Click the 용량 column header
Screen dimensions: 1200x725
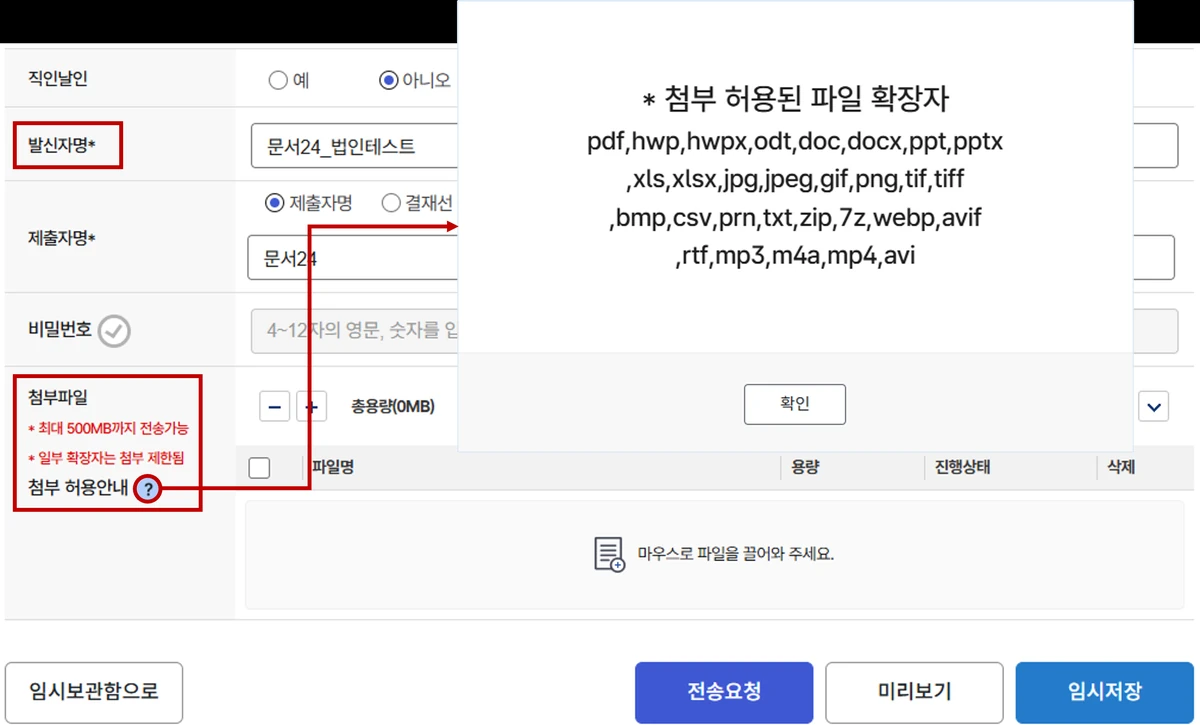click(805, 467)
